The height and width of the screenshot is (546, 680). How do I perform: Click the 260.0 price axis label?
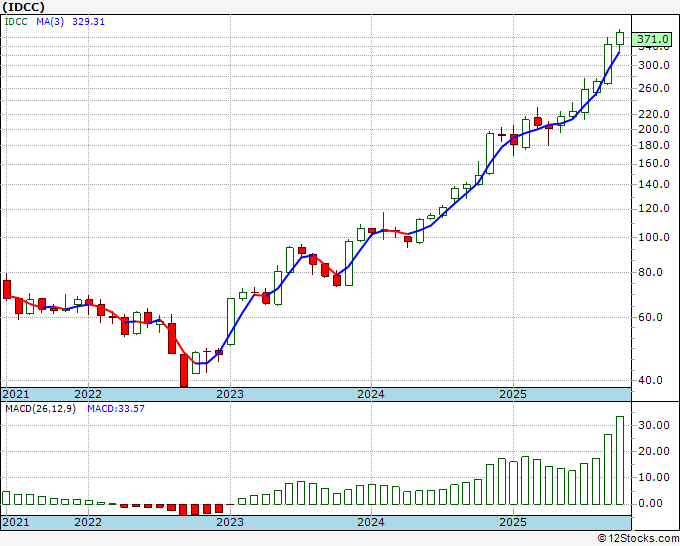pos(654,88)
